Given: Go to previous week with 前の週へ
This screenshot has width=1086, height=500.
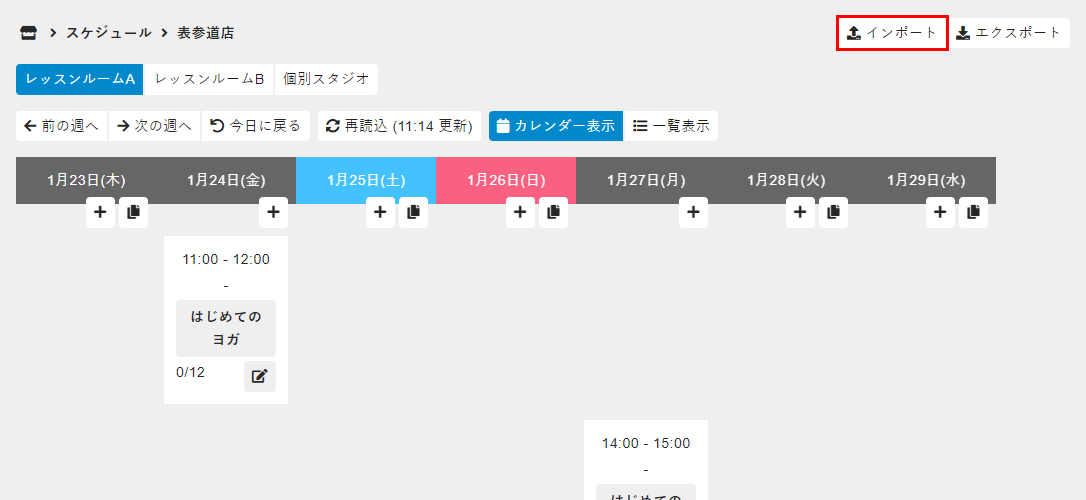Looking at the screenshot, I should click(x=62, y=126).
